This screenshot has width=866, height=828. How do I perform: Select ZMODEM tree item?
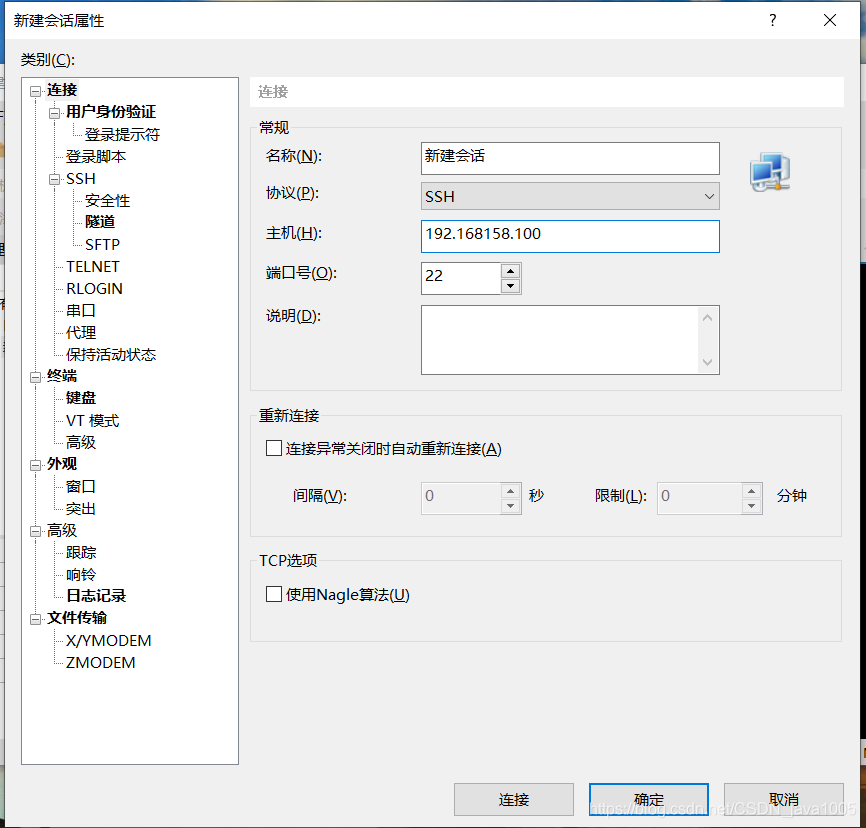101,662
